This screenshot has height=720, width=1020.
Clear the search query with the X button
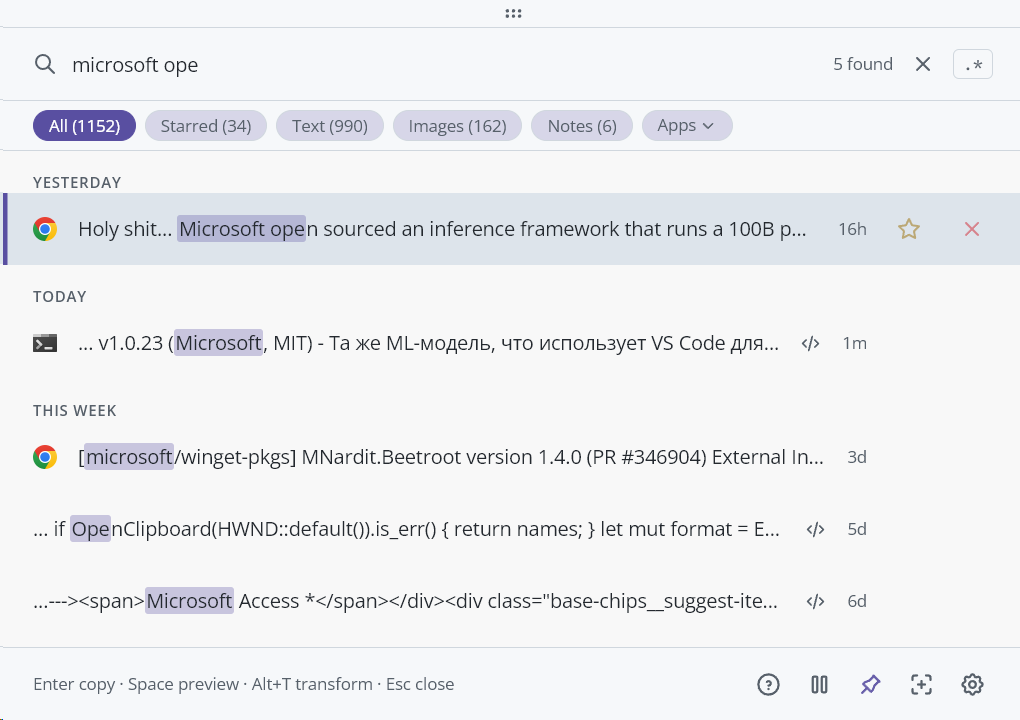[922, 63]
